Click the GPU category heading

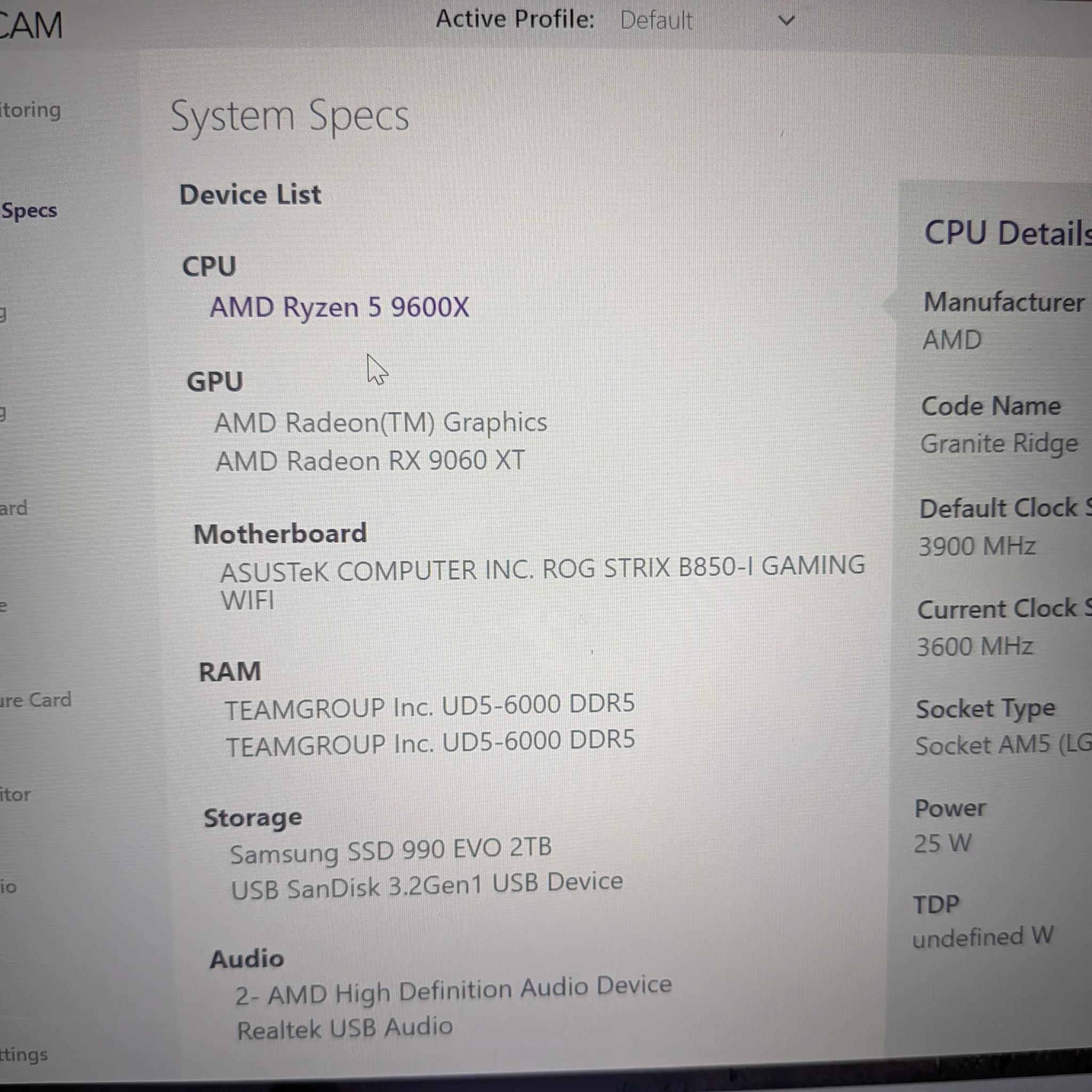tap(215, 382)
